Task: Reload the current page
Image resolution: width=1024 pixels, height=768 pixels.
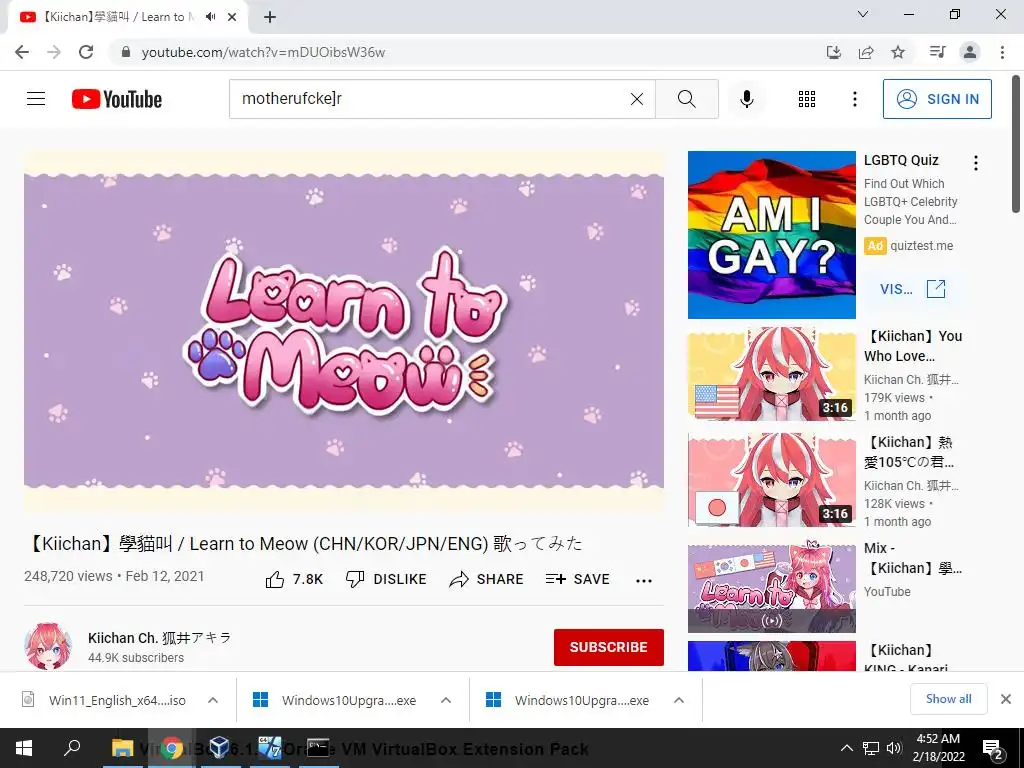Action: coord(86,52)
